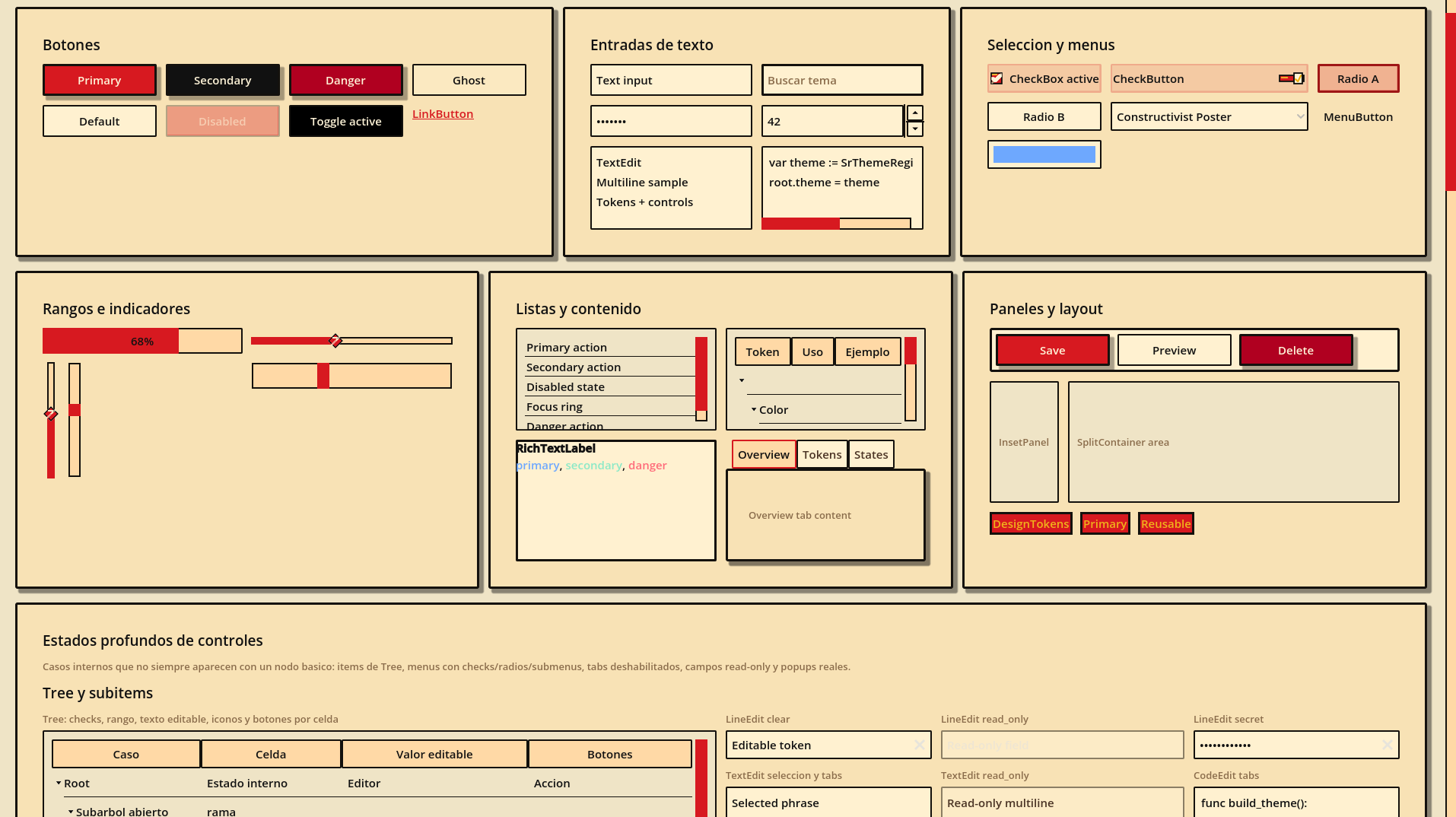
Task: Focus the Buscar tema search field
Action: pos(842,80)
